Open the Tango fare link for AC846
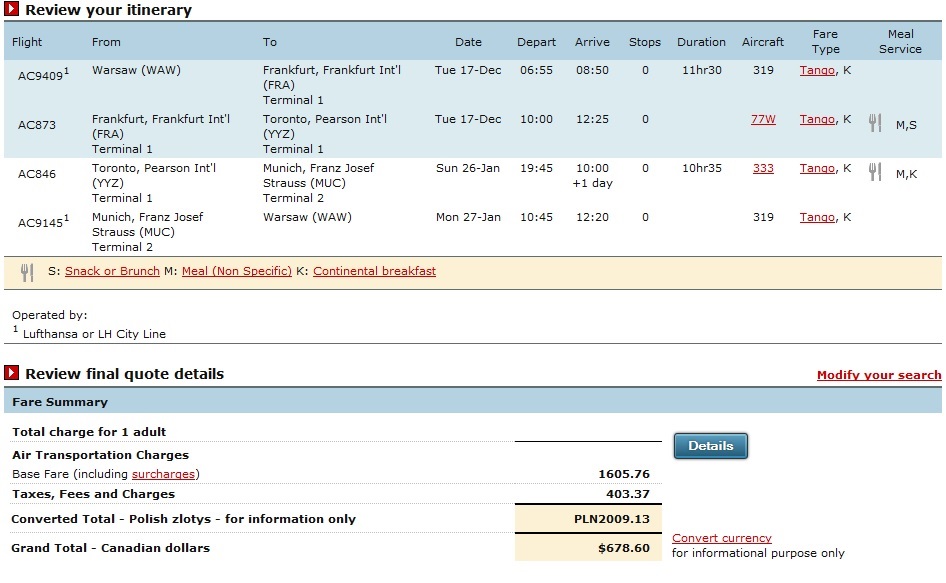946x583 pixels. [x=817, y=168]
